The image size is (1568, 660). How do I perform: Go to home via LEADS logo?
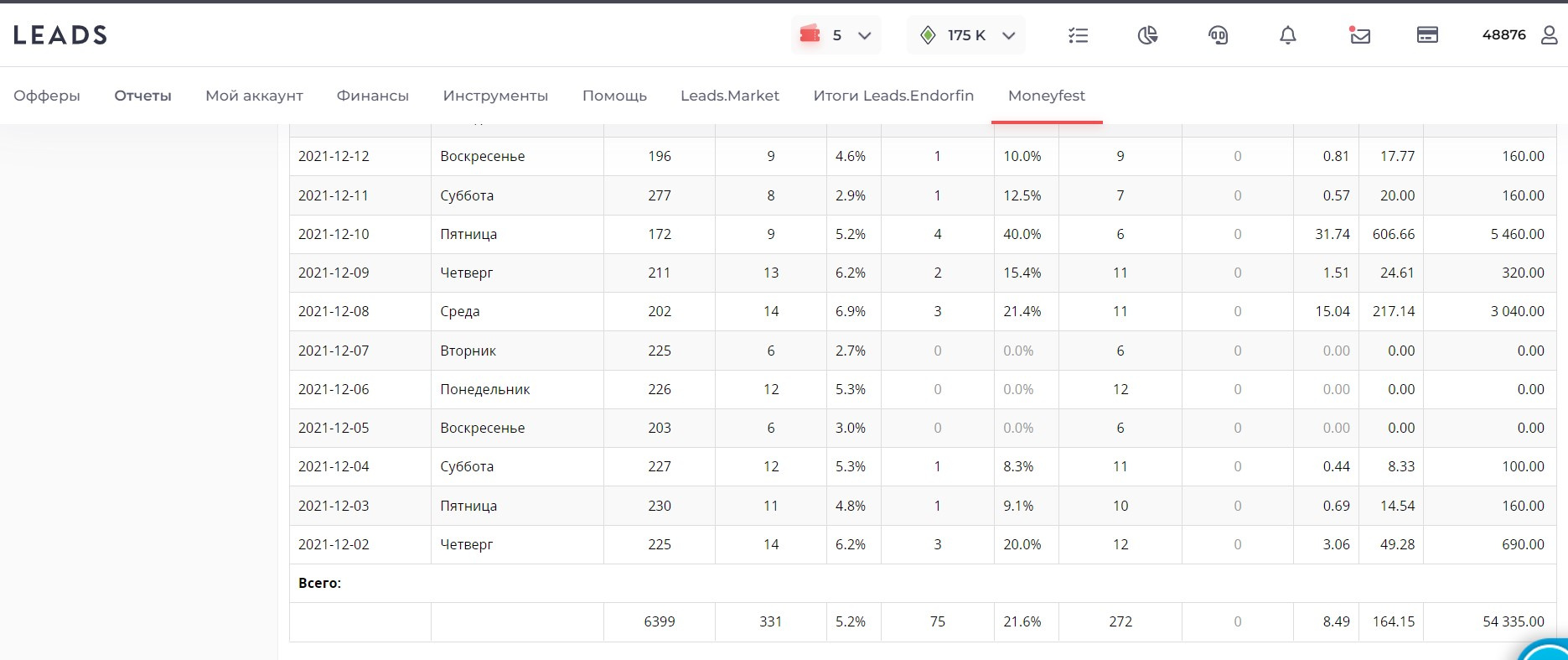pyautogui.click(x=60, y=35)
